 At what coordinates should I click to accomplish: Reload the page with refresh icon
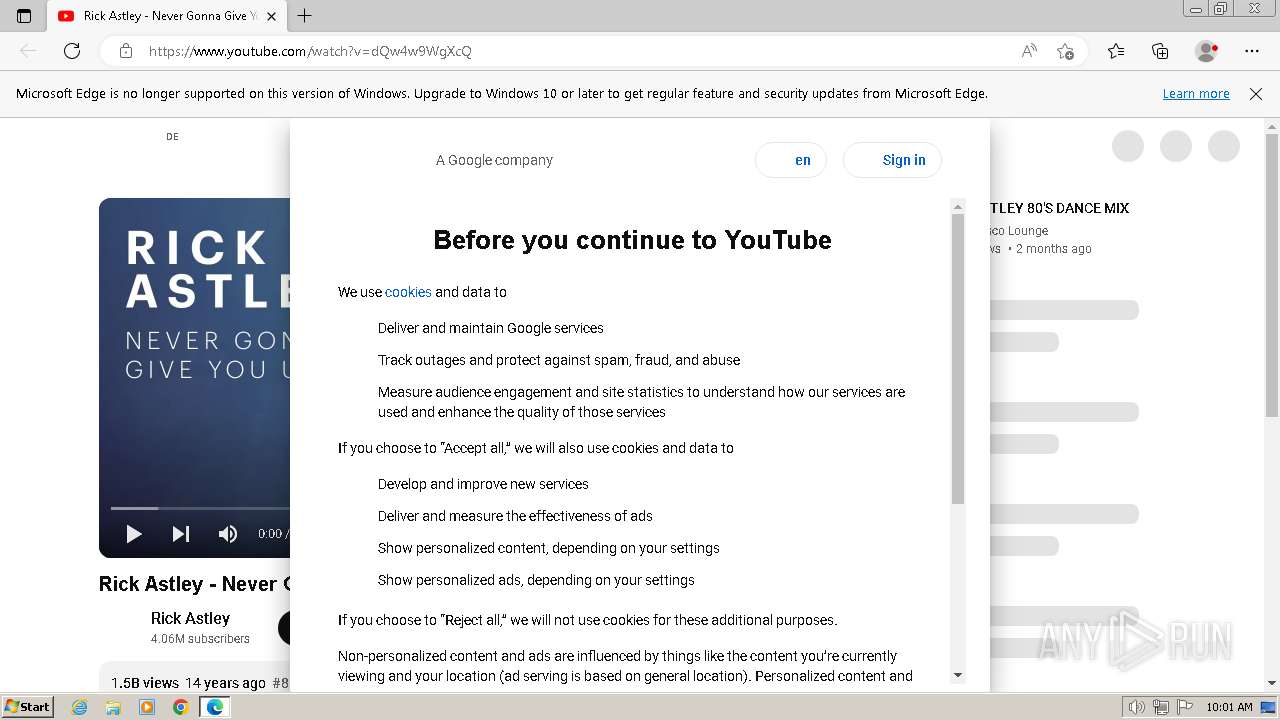click(x=72, y=51)
